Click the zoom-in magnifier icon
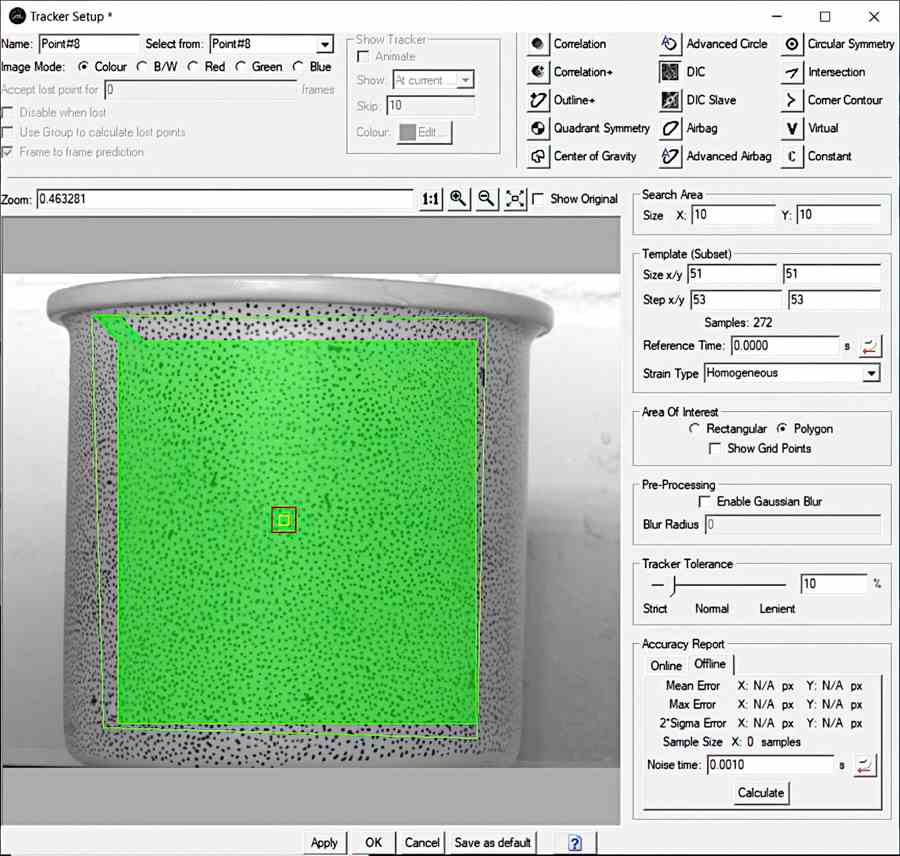This screenshot has width=900, height=856. point(458,199)
